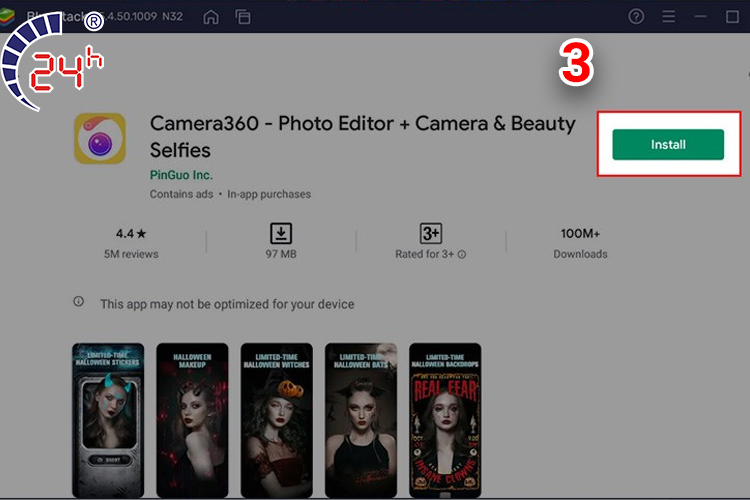Image resolution: width=750 pixels, height=500 pixels.
Task: Open the BlueStacks hamburger menu
Action: (x=668, y=17)
